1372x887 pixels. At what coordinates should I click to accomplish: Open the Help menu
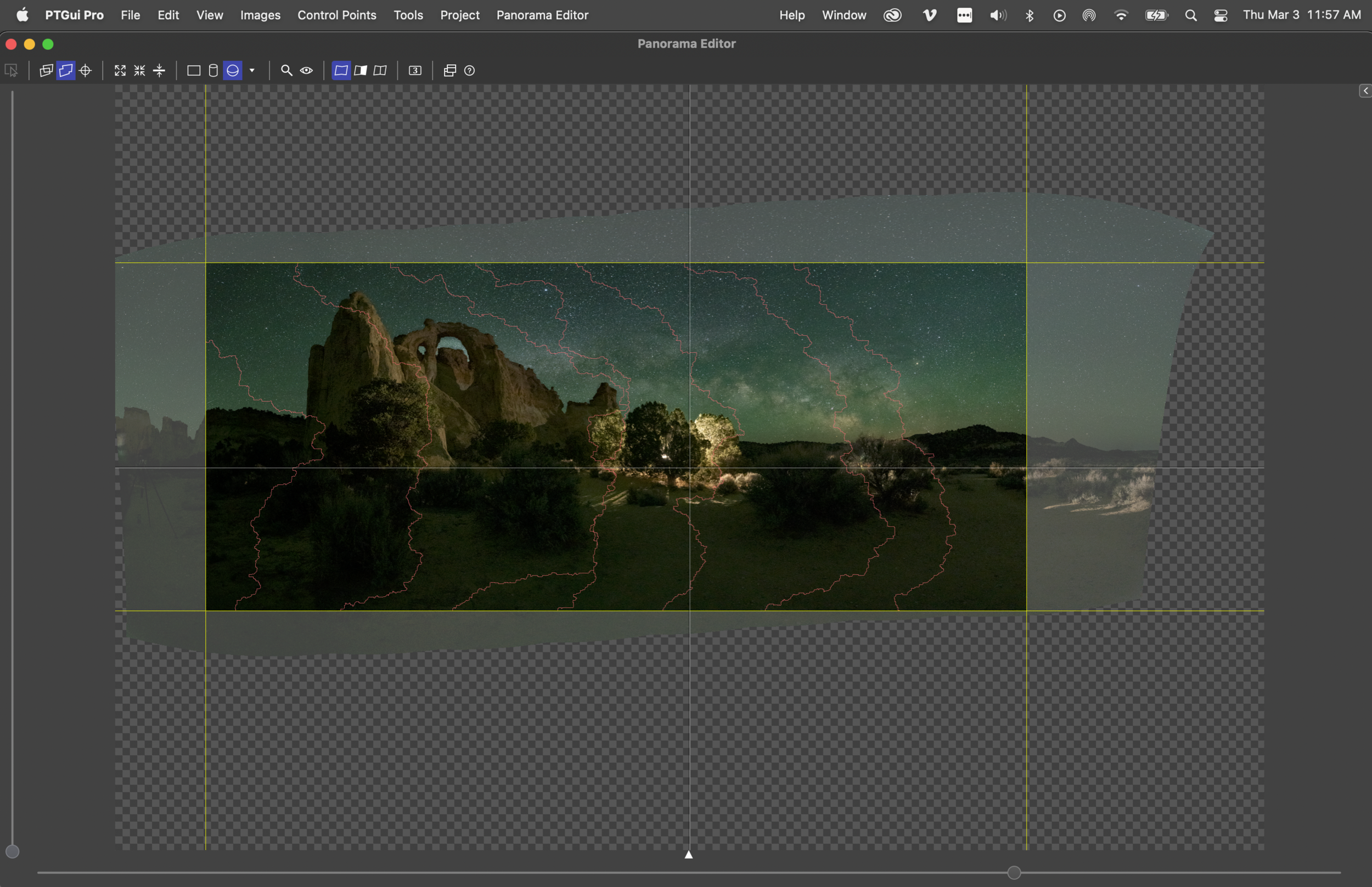coord(792,15)
